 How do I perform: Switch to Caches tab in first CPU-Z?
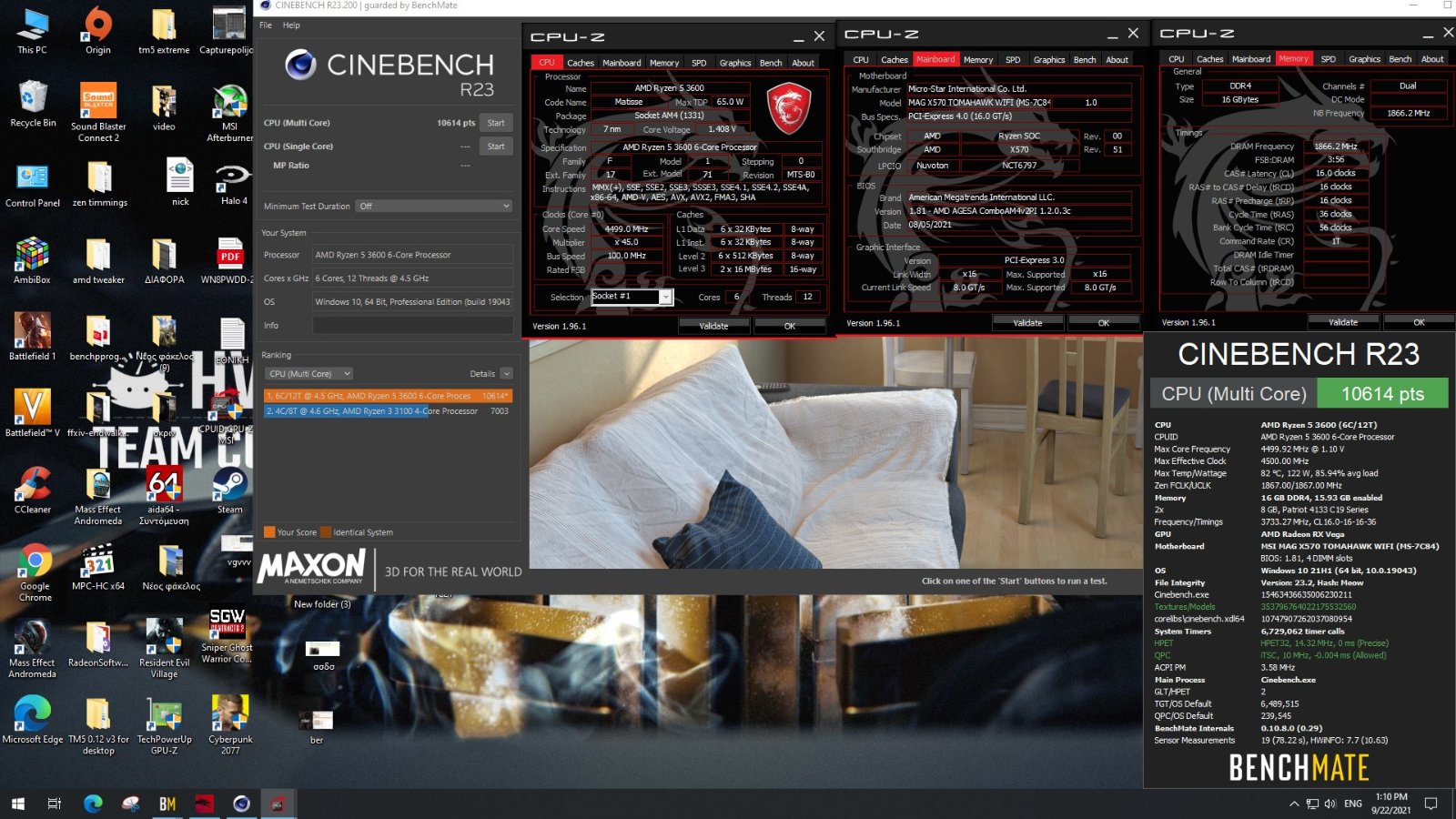tap(581, 63)
